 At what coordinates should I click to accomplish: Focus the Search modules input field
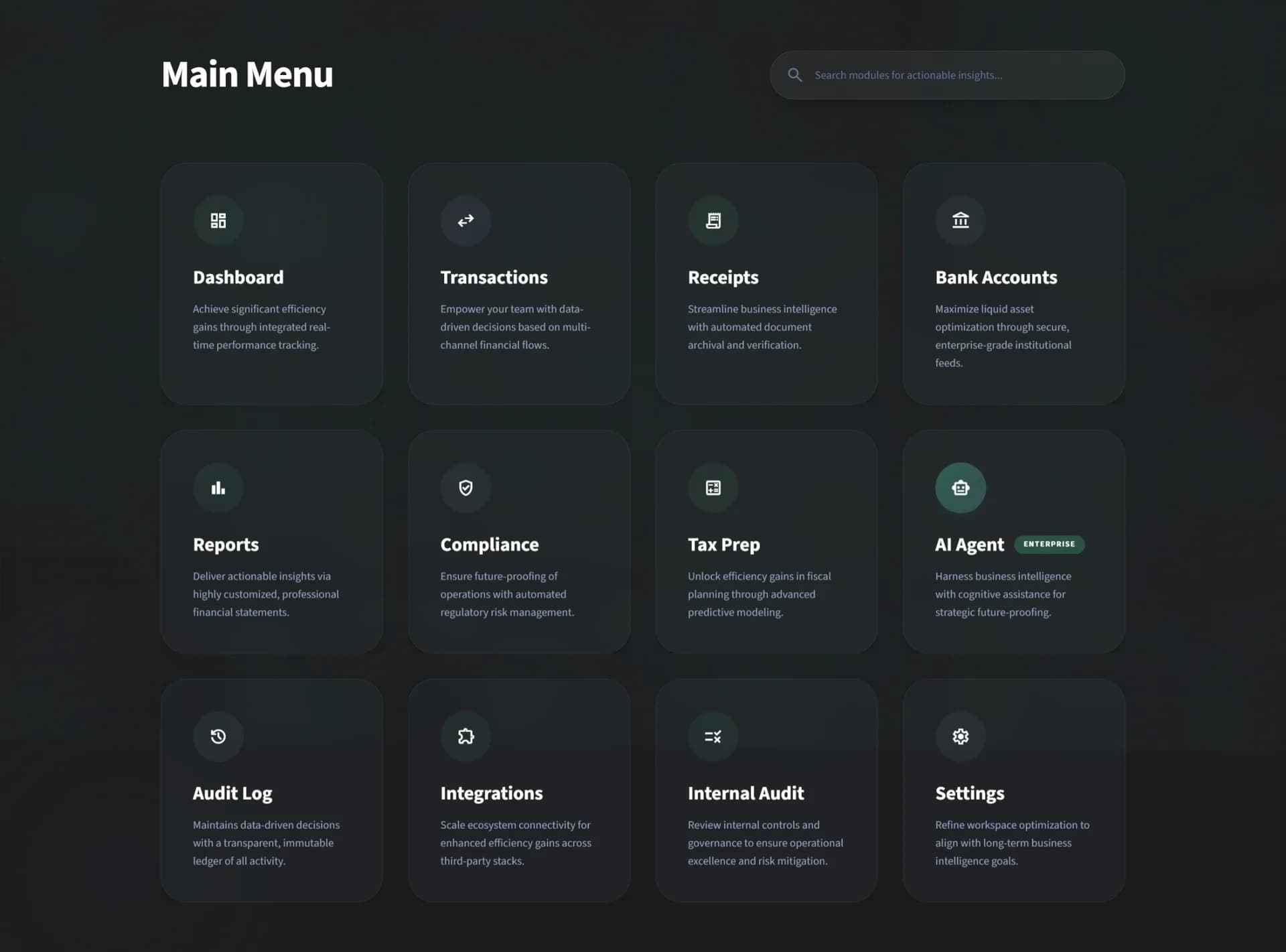point(947,75)
